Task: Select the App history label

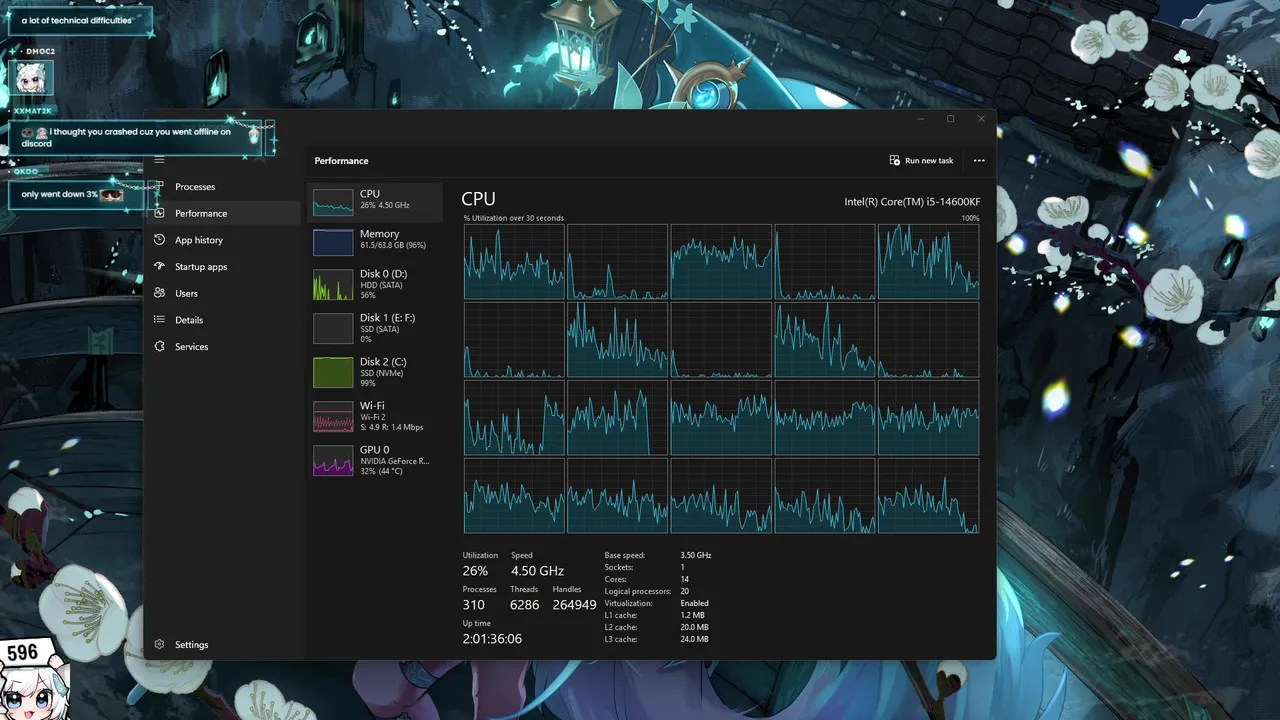Action: (199, 240)
